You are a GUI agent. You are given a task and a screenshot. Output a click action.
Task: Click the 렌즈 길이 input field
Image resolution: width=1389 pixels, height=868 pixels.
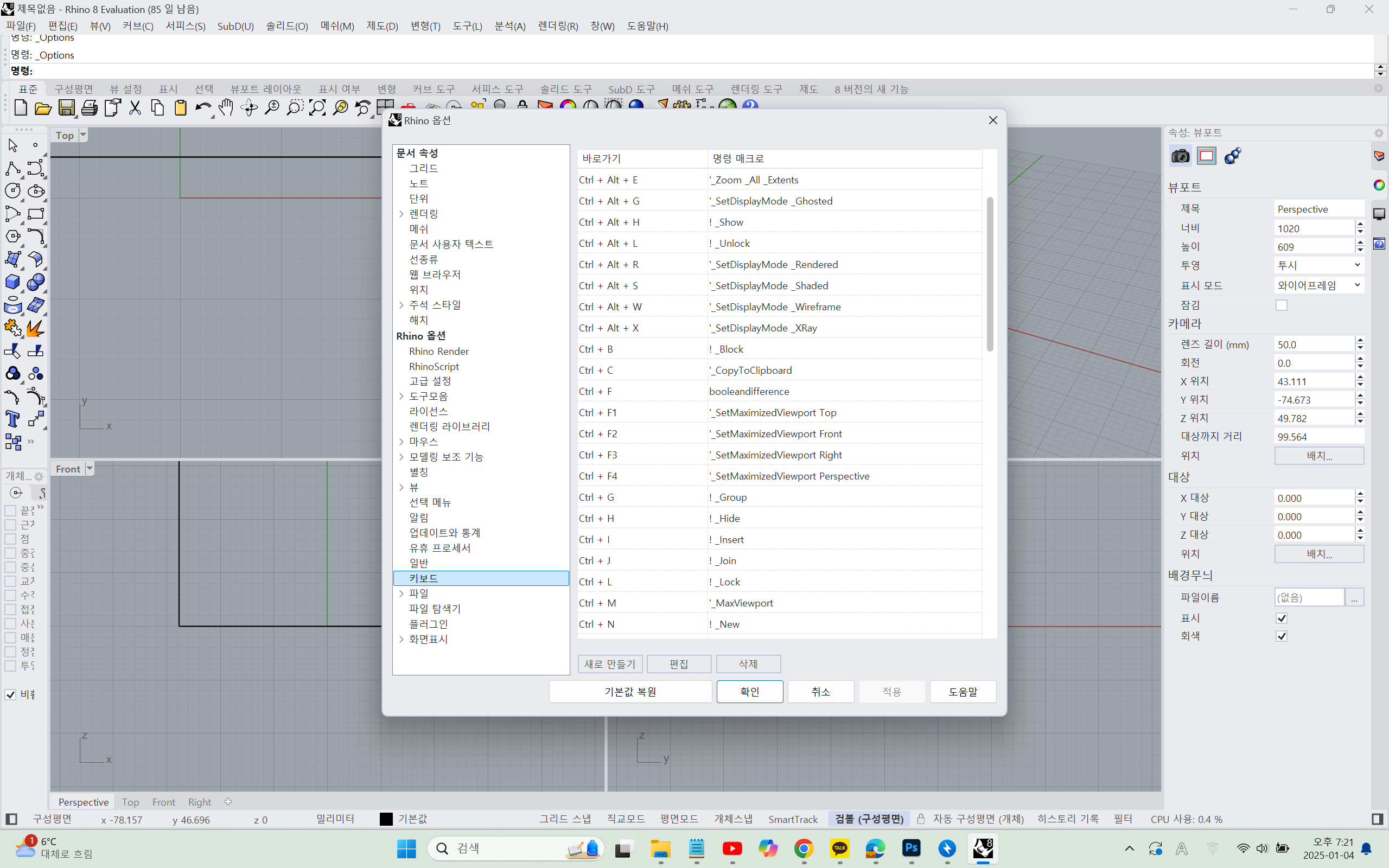[x=1314, y=344]
